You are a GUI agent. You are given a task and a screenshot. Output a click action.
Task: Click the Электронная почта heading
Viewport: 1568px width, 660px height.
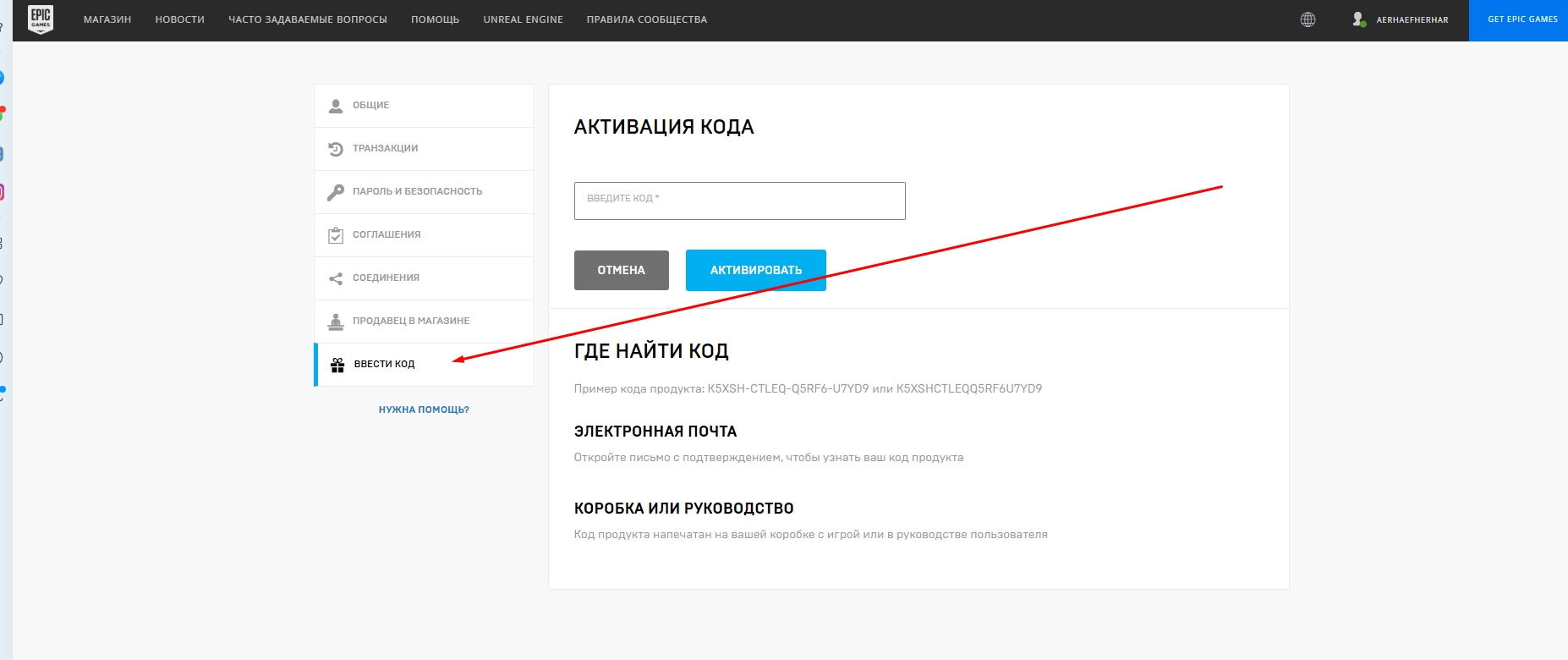pyautogui.click(x=655, y=432)
